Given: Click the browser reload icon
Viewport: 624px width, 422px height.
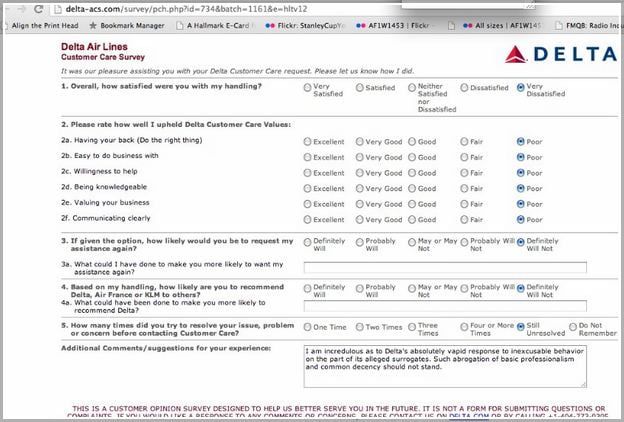Looking at the screenshot, I should tap(38, 9).
